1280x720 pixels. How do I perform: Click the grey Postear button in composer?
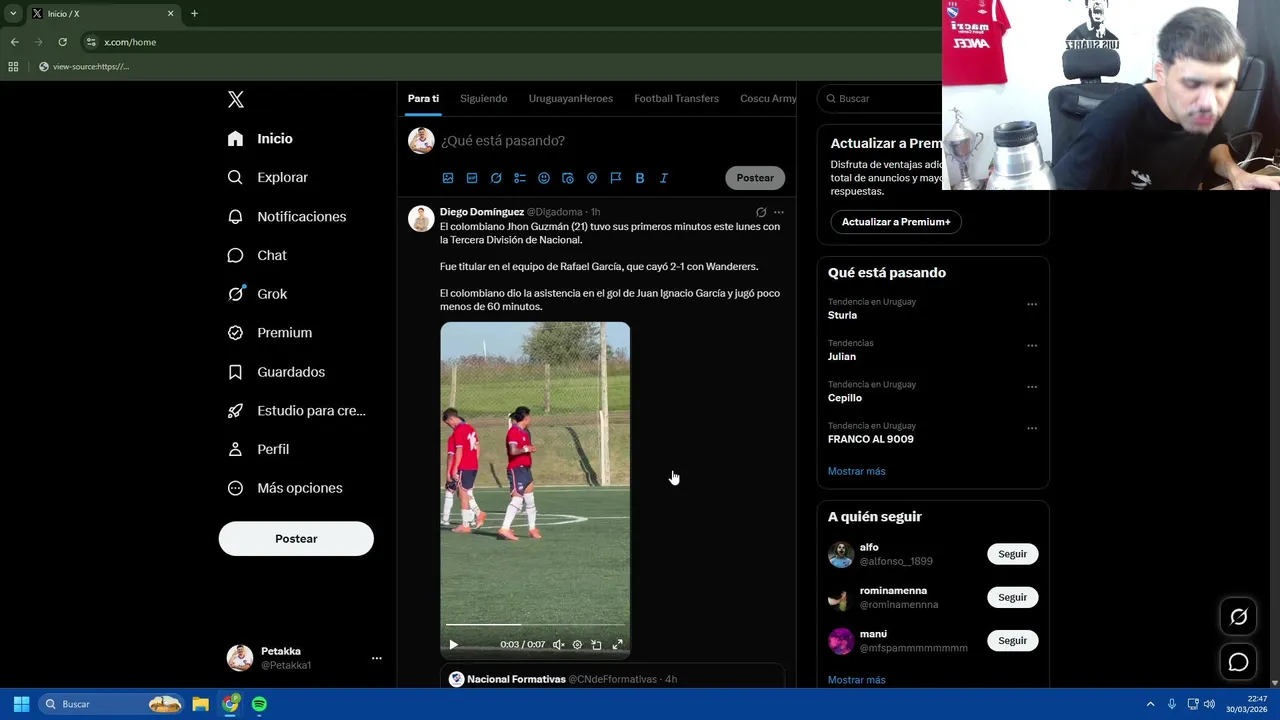(755, 178)
